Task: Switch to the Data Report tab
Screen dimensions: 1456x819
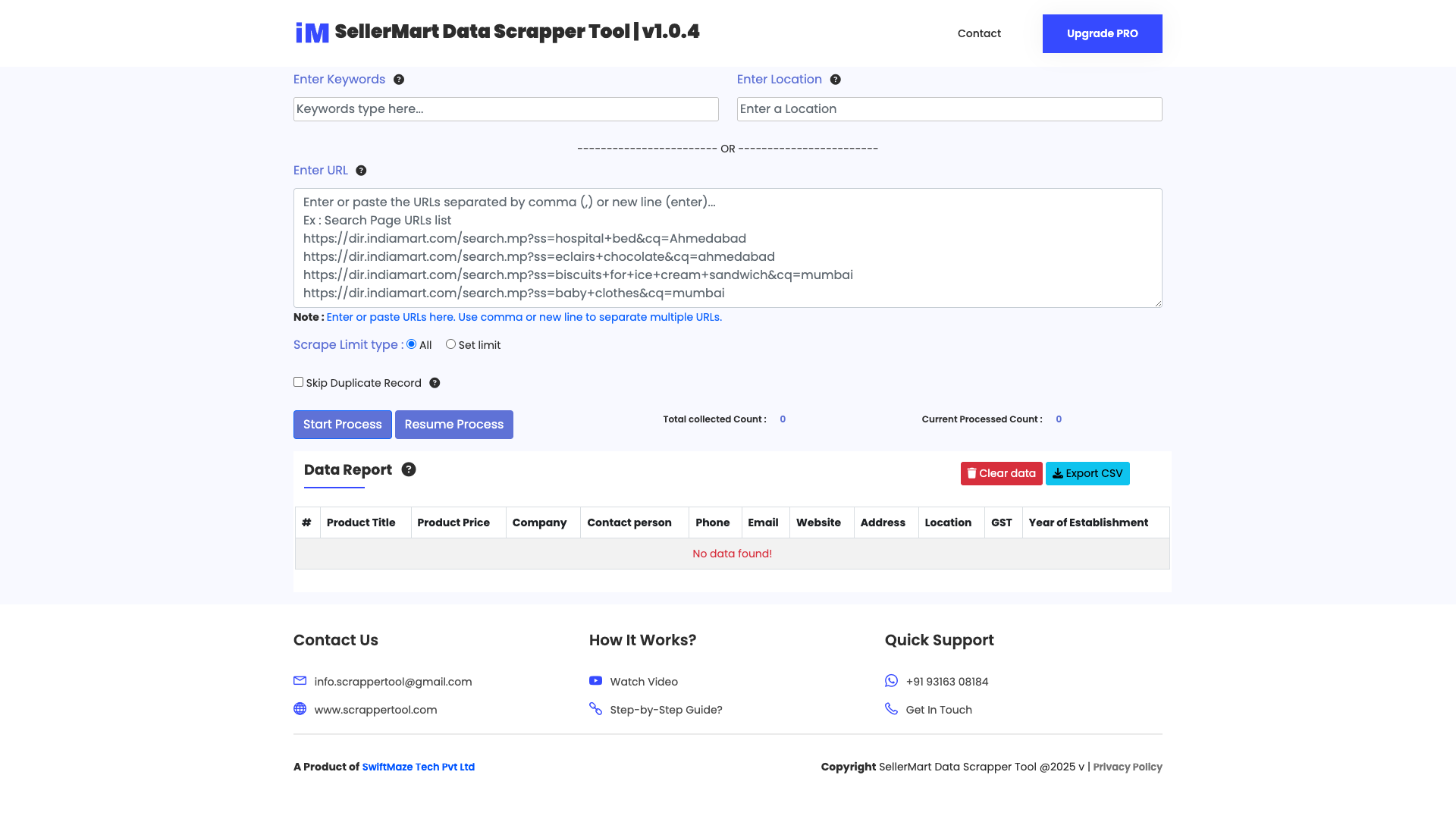Action: pyautogui.click(x=348, y=469)
